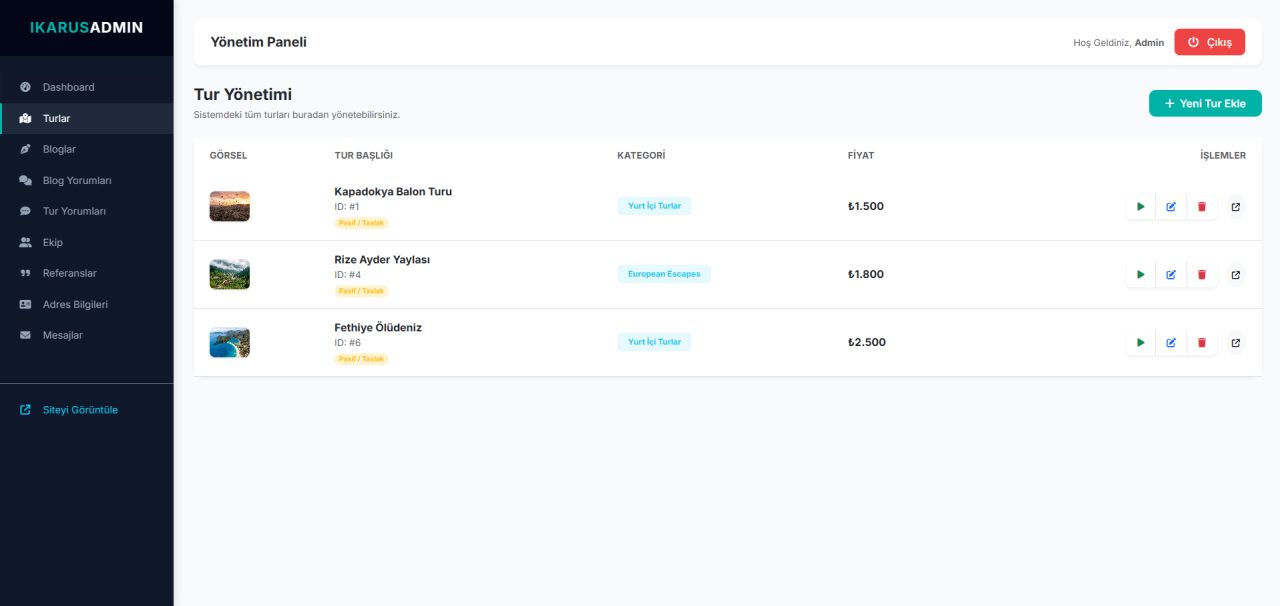Viewport: 1280px width, 606px height.
Task: Open Referanslar page
Action: [x=87, y=273]
